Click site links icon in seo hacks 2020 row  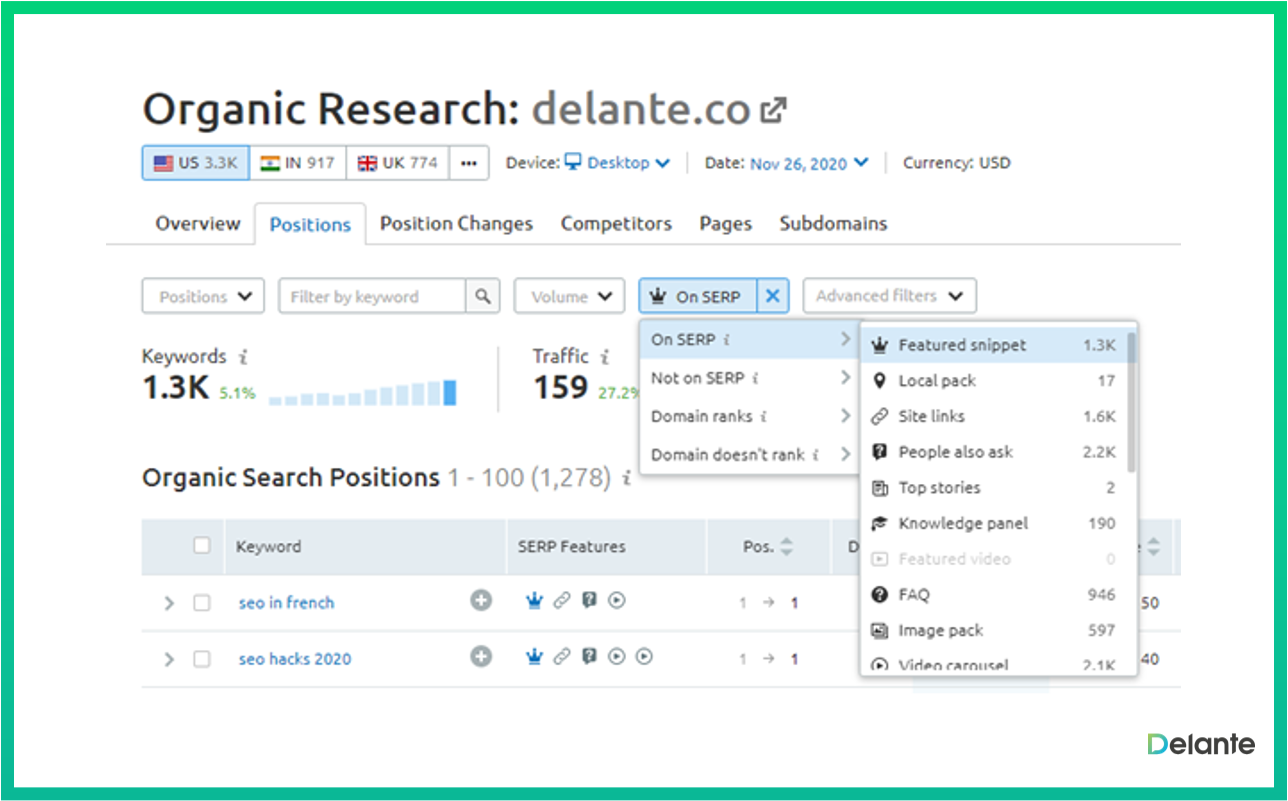[562, 657]
